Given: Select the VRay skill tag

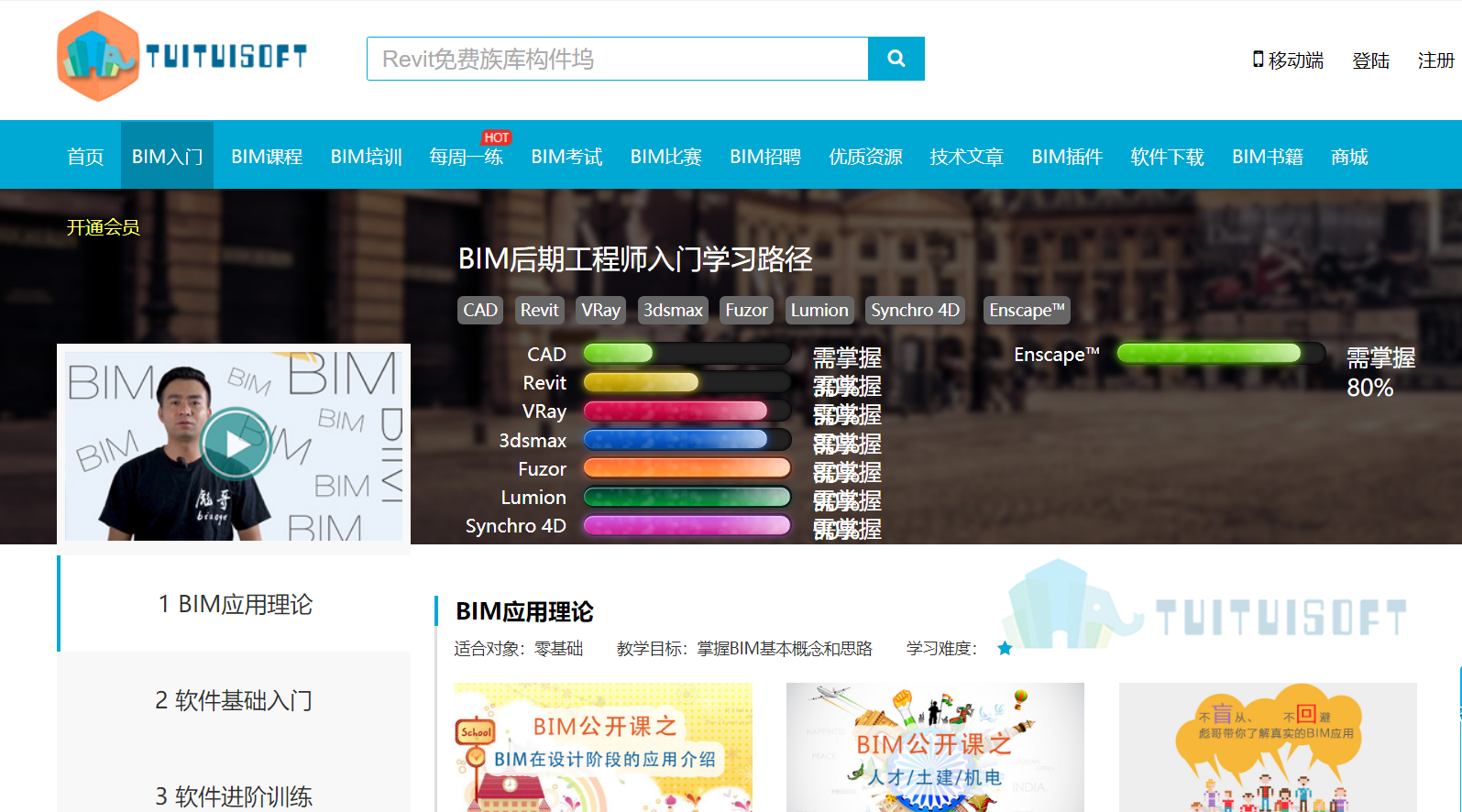Looking at the screenshot, I should point(600,310).
